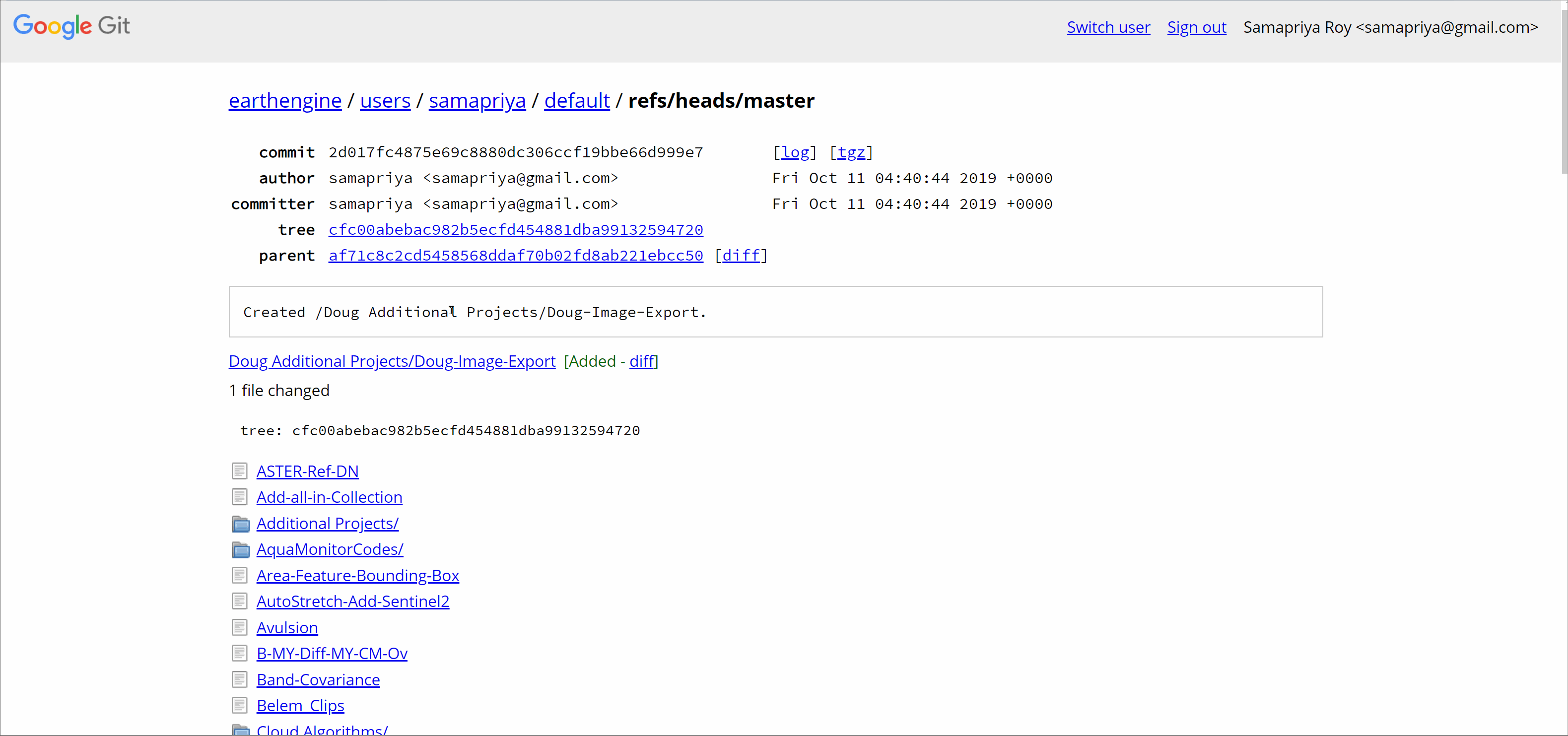This screenshot has height=736, width=1568.
Task: Click the author date 'Fri Oct 11 04:40:44 2019'
Action: [912, 178]
